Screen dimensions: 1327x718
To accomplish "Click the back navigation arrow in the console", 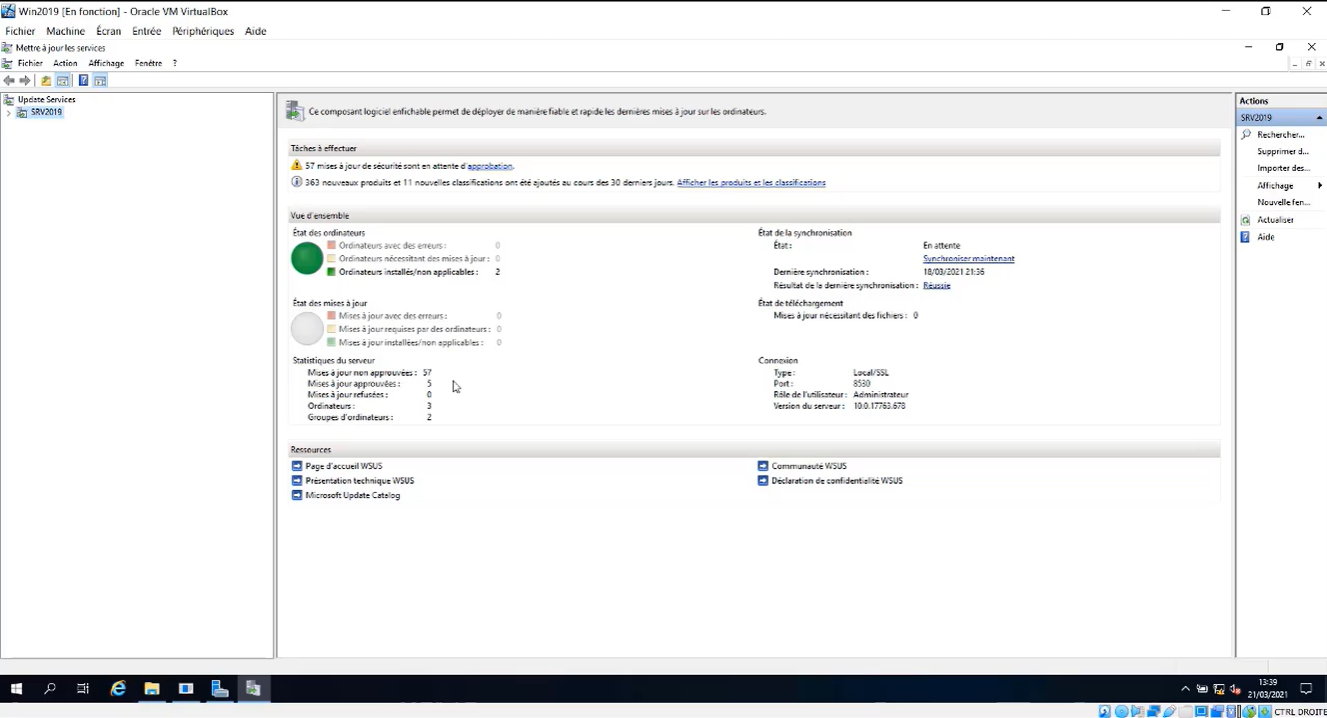I will pyautogui.click(x=10, y=80).
